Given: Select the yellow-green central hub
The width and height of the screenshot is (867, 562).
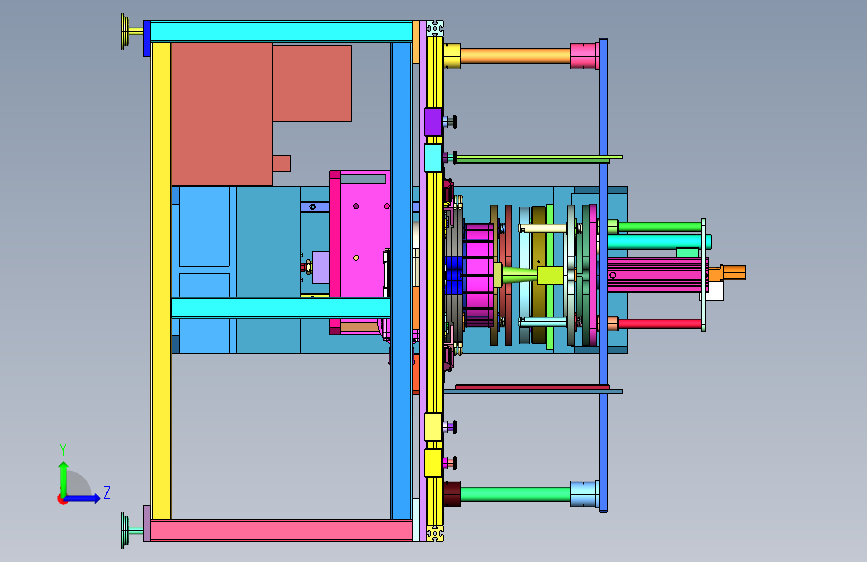Looking at the screenshot, I should tap(550, 275).
